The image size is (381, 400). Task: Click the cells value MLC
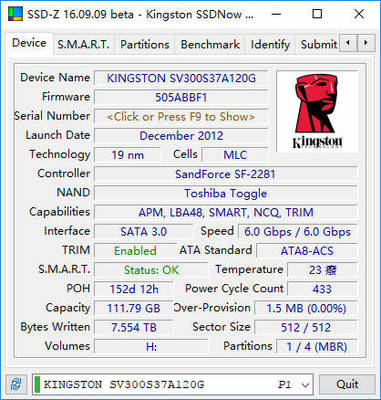click(x=235, y=155)
